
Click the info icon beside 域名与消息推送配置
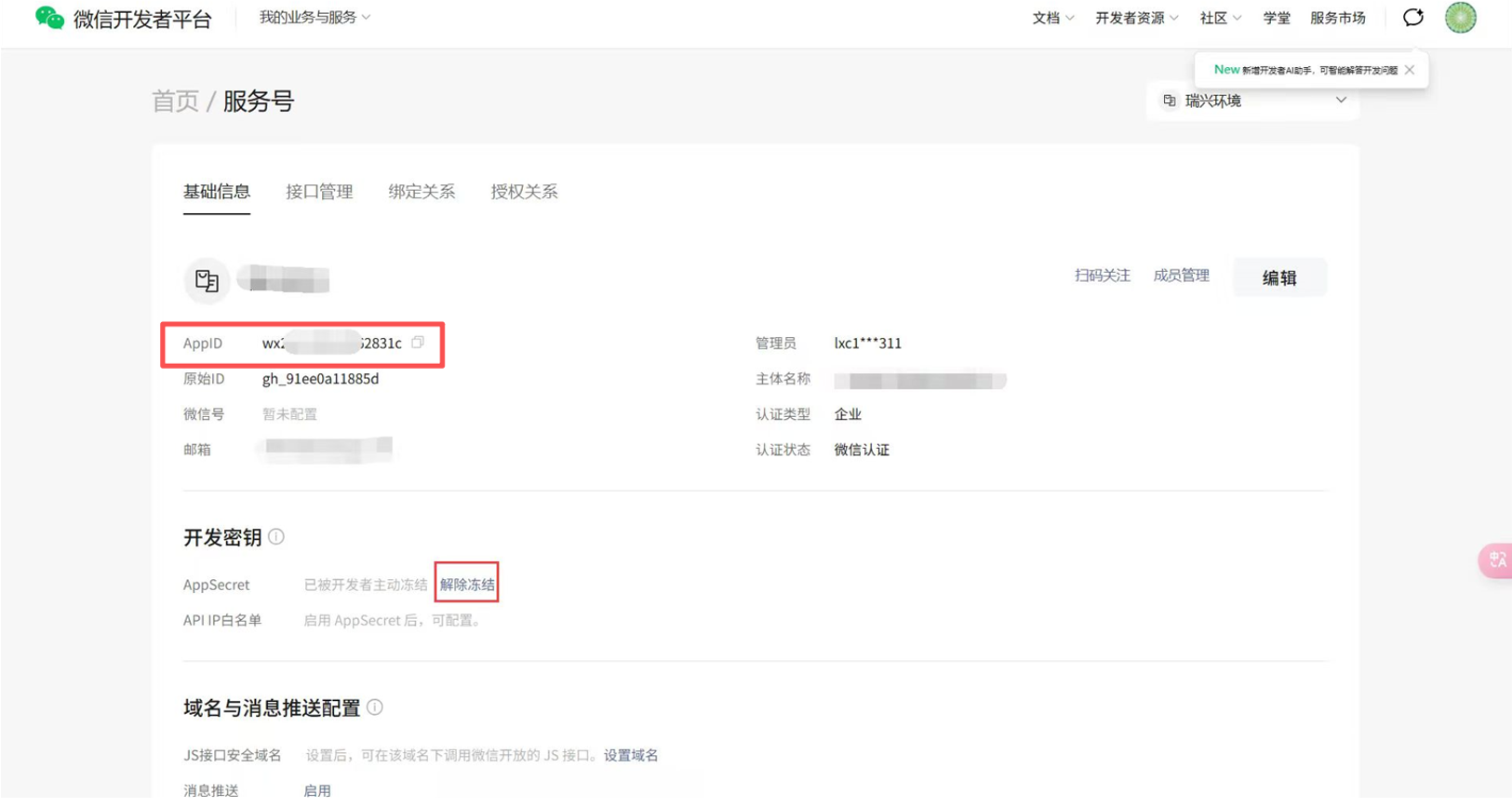375,707
